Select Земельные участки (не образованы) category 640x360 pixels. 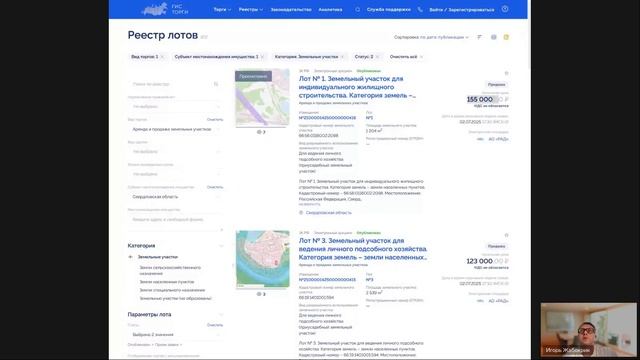click(x=175, y=298)
